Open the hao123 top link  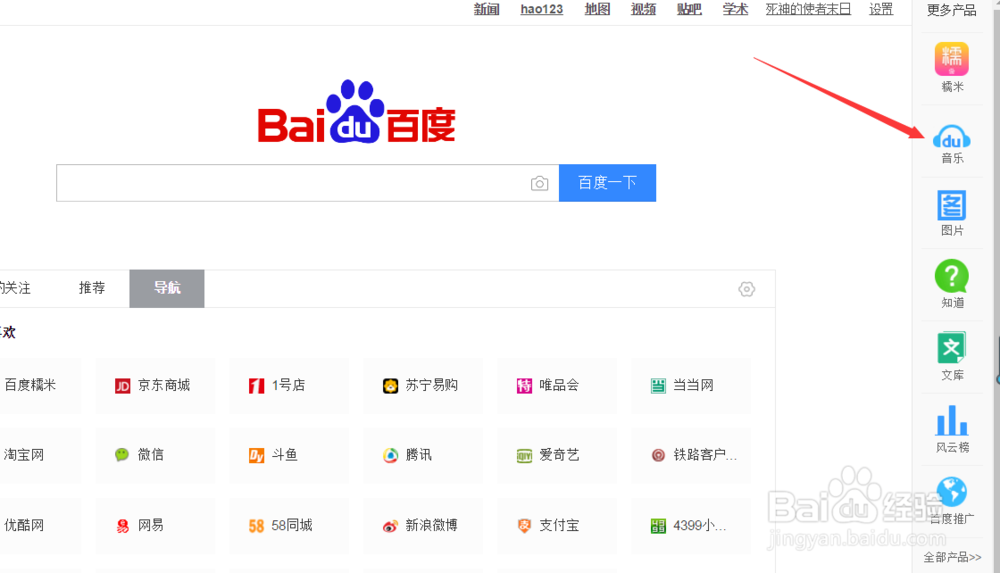pyautogui.click(x=541, y=9)
